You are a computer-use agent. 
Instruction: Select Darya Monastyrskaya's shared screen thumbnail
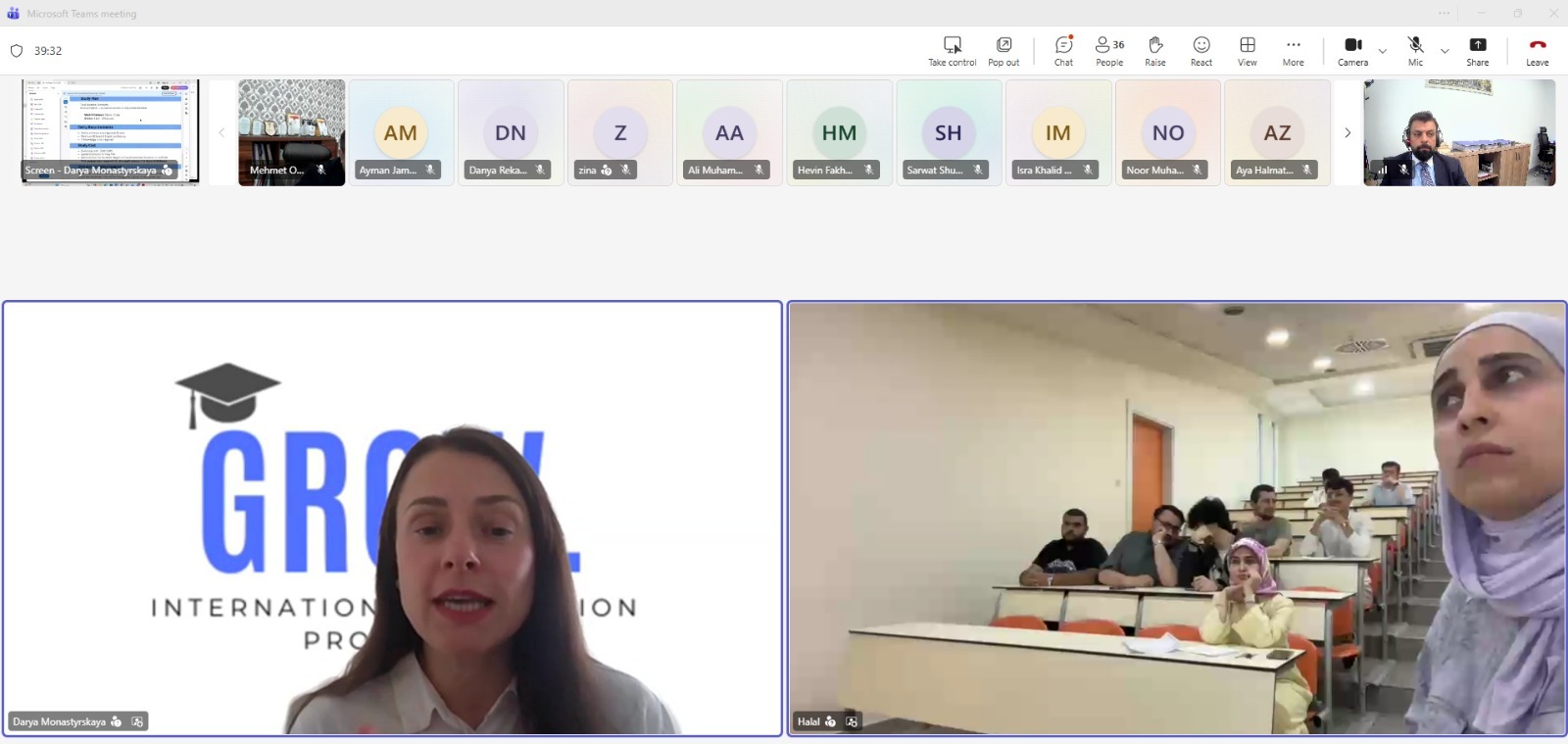coord(110,132)
